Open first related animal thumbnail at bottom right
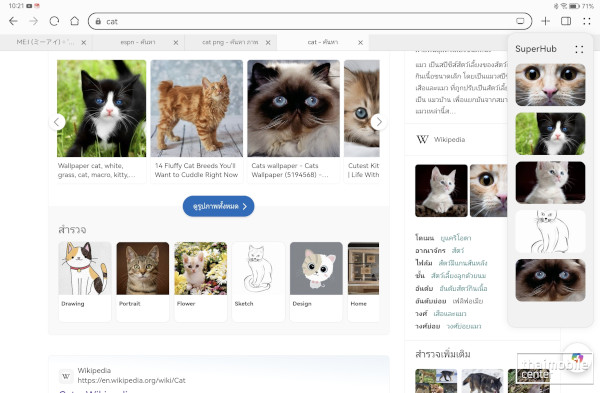 (436, 381)
